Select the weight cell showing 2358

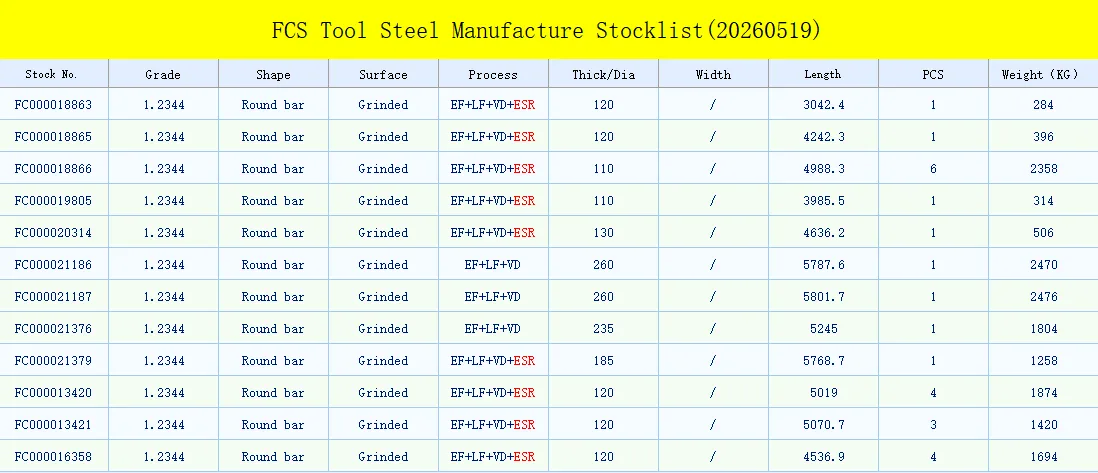tap(1043, 168)
